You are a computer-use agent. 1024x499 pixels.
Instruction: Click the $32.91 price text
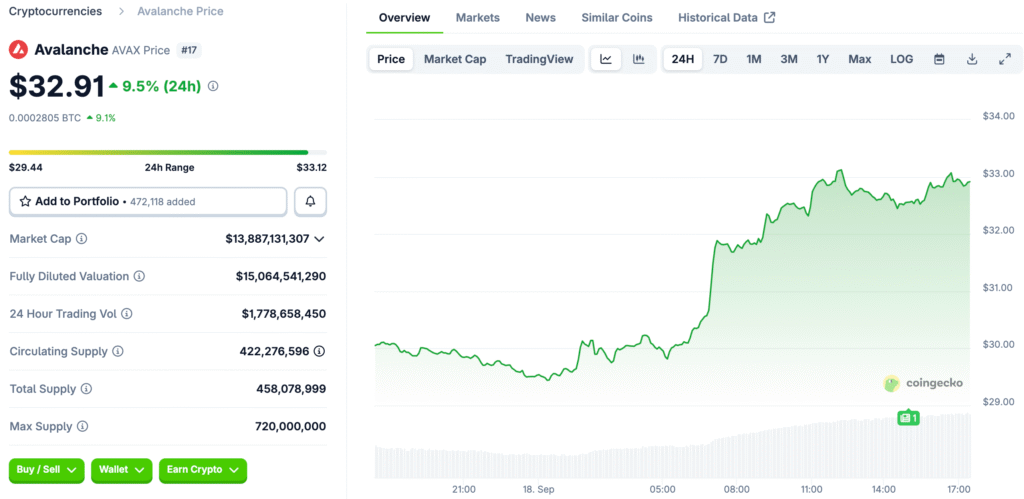tap(57, 86)
